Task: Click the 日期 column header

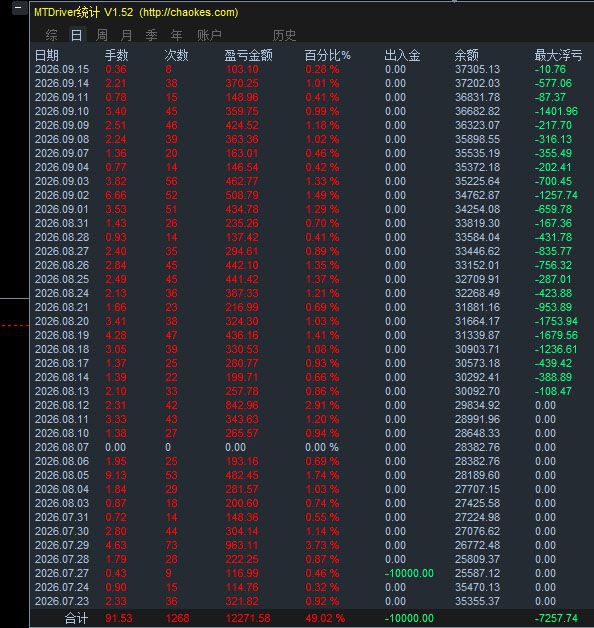Action: tap(47, 55)
